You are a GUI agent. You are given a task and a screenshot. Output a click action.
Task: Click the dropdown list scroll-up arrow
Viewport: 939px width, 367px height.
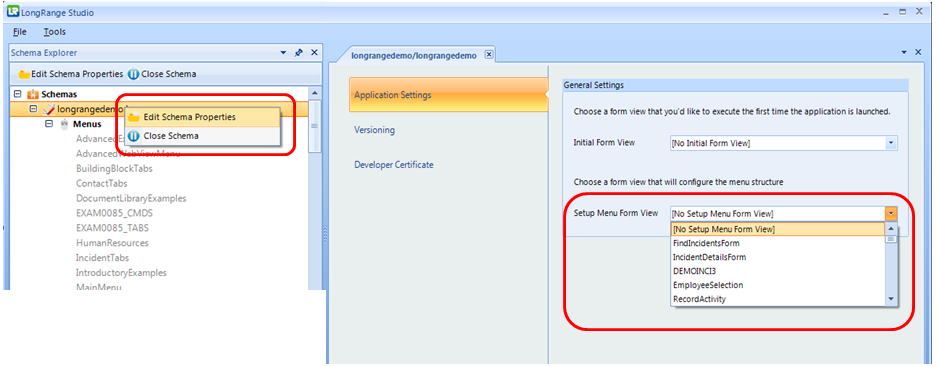point(891,229)
